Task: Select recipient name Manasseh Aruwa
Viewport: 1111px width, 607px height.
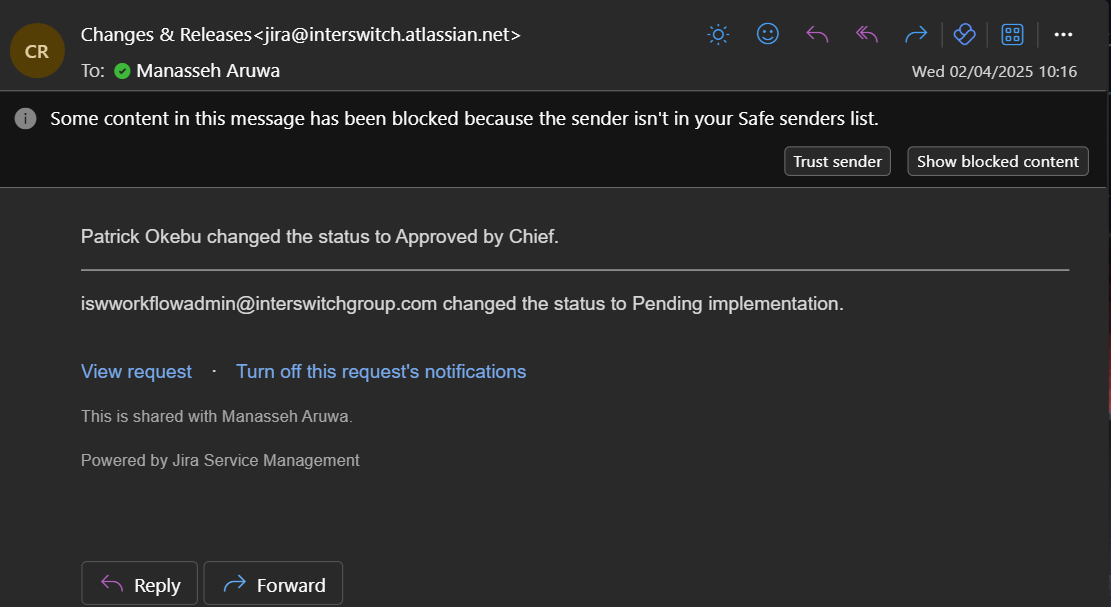Action: [x=208, y=71]
